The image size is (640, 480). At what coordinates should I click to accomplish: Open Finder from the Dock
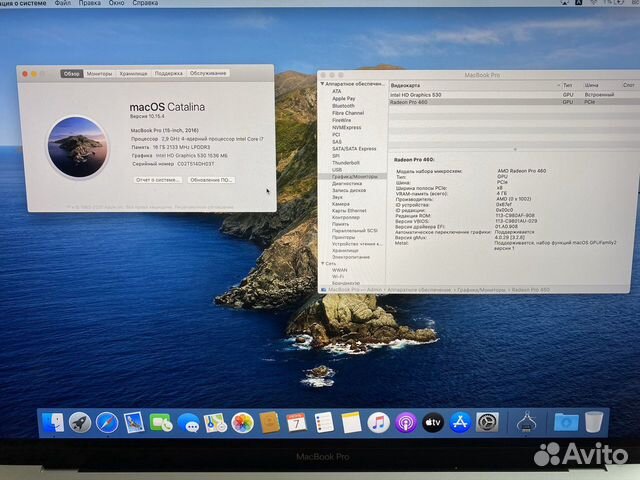coord(53,422)
